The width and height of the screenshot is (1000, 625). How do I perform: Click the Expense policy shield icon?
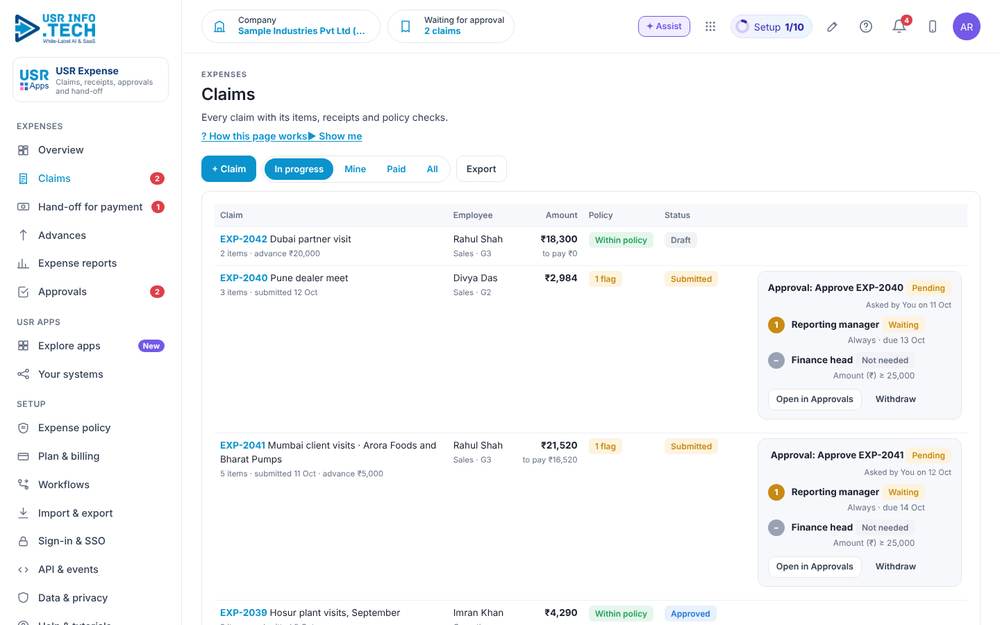click(23, 428)
